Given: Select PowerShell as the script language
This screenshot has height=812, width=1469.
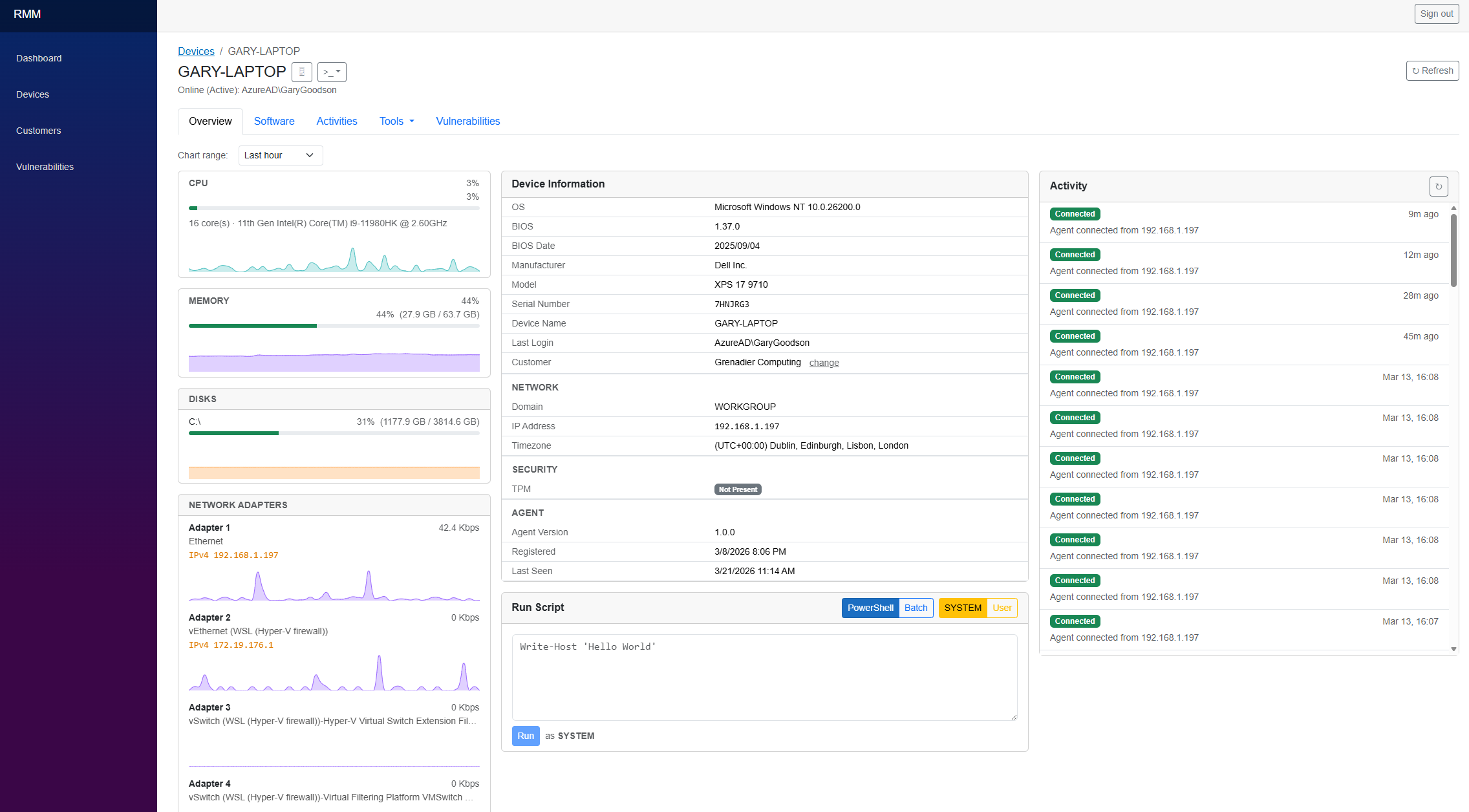Looking at the screenshot, I should pos(870,608).
